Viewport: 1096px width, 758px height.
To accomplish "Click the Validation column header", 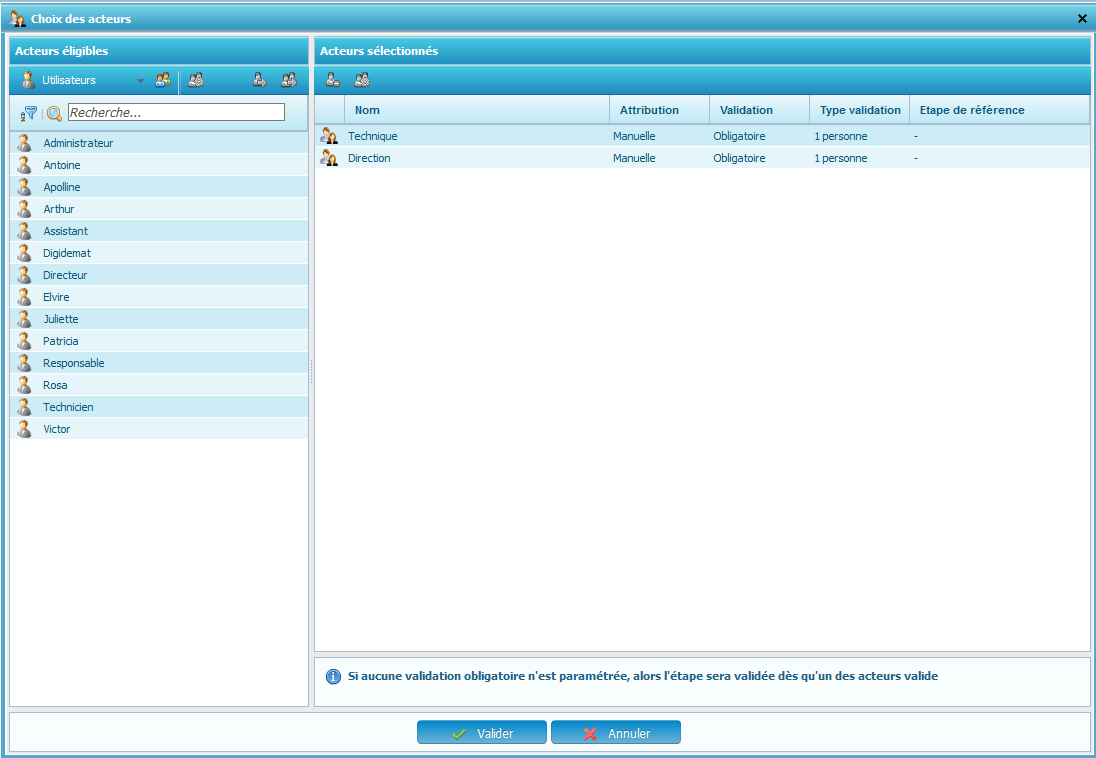I will click(x=746, y=110).
